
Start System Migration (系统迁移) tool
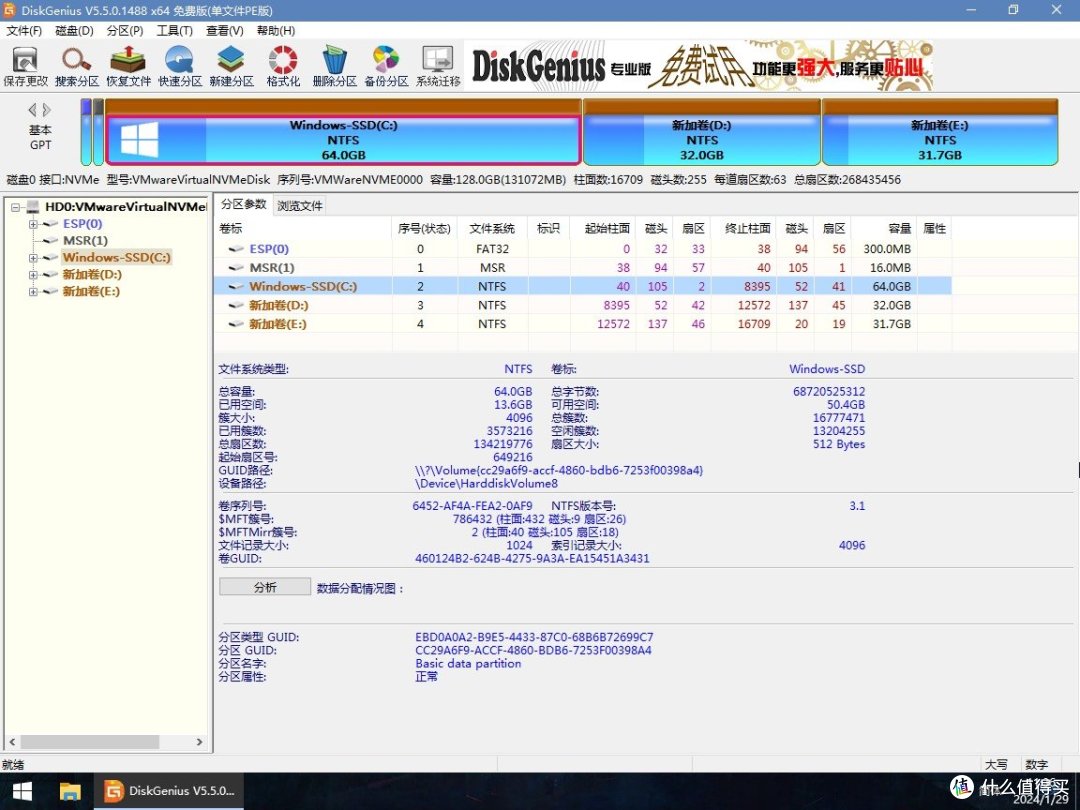coord(438,66)
